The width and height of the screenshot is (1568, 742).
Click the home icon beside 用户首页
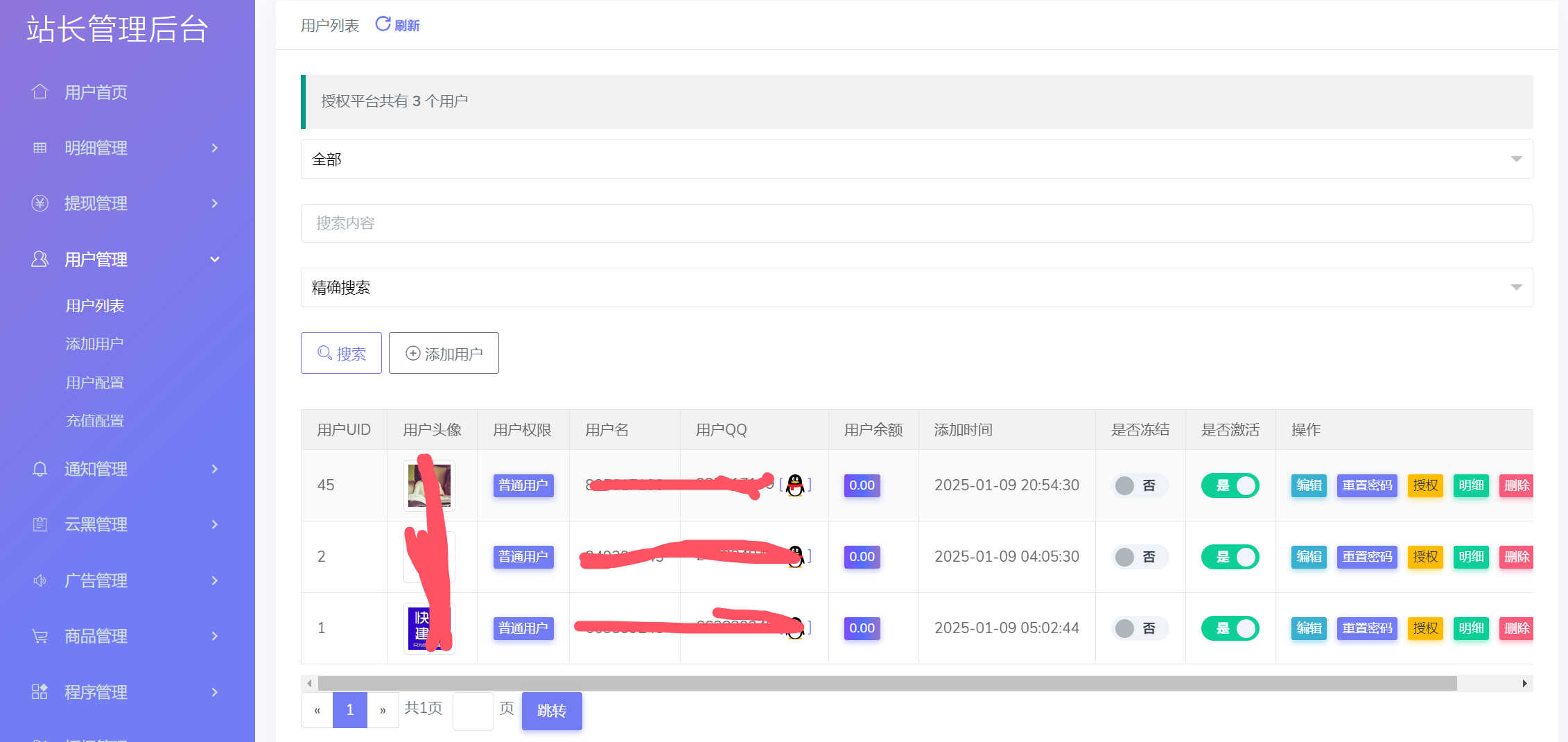click(40, 92)
